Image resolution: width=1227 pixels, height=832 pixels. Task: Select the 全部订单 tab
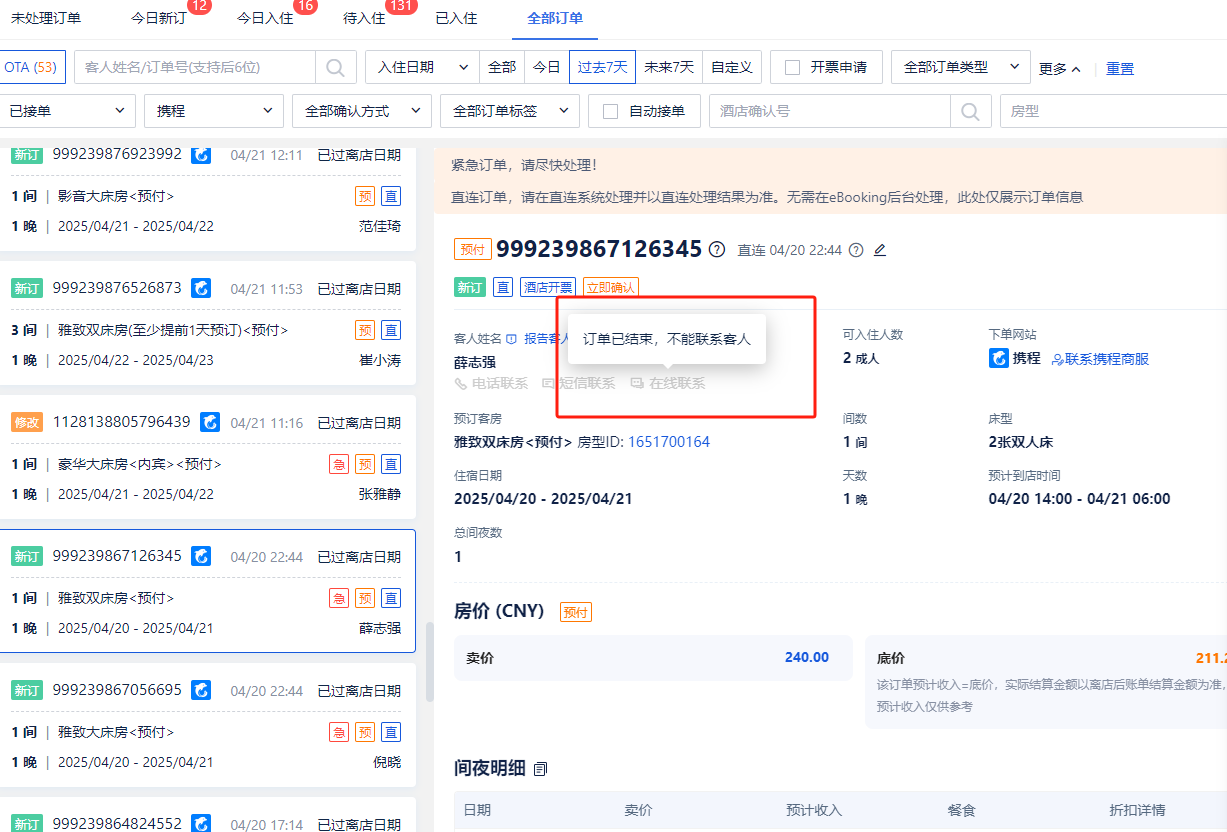click(555, 18)
